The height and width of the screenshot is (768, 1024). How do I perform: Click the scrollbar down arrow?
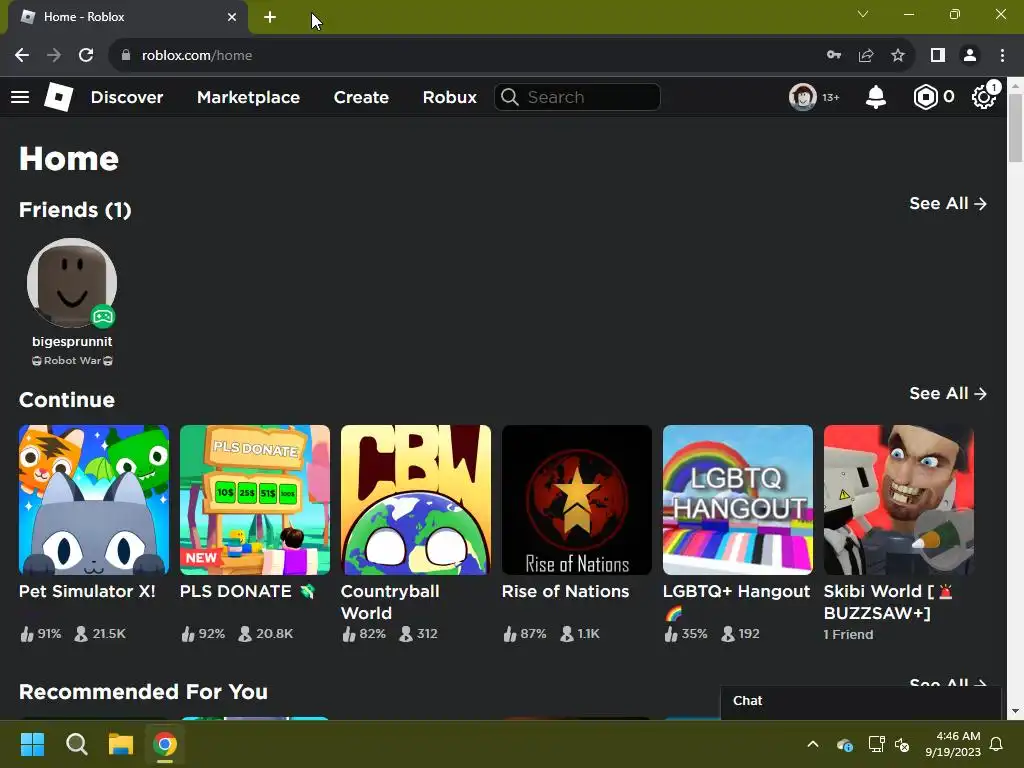click(x=1015, y=711)
